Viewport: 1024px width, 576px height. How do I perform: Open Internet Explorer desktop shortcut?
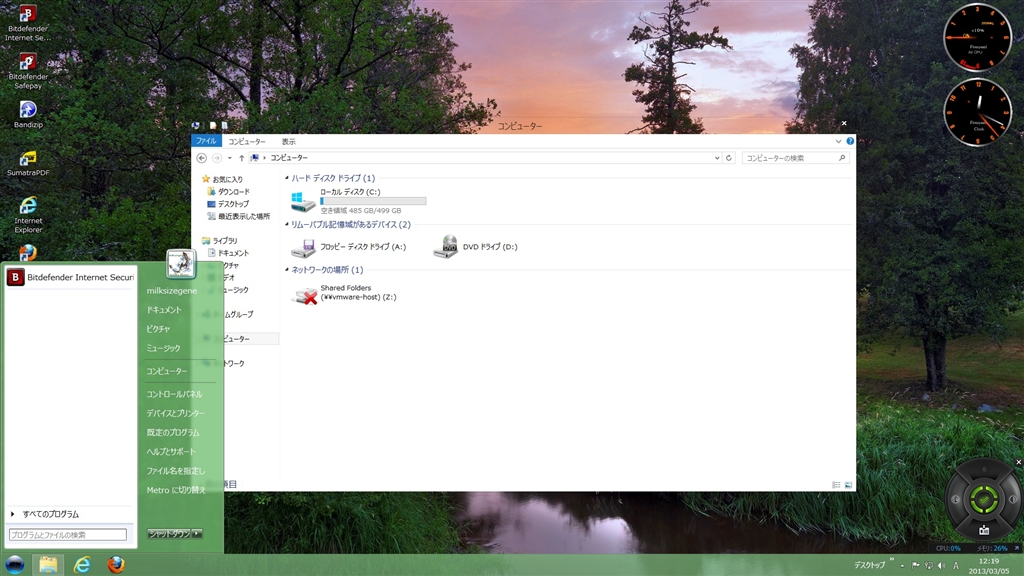27,214
